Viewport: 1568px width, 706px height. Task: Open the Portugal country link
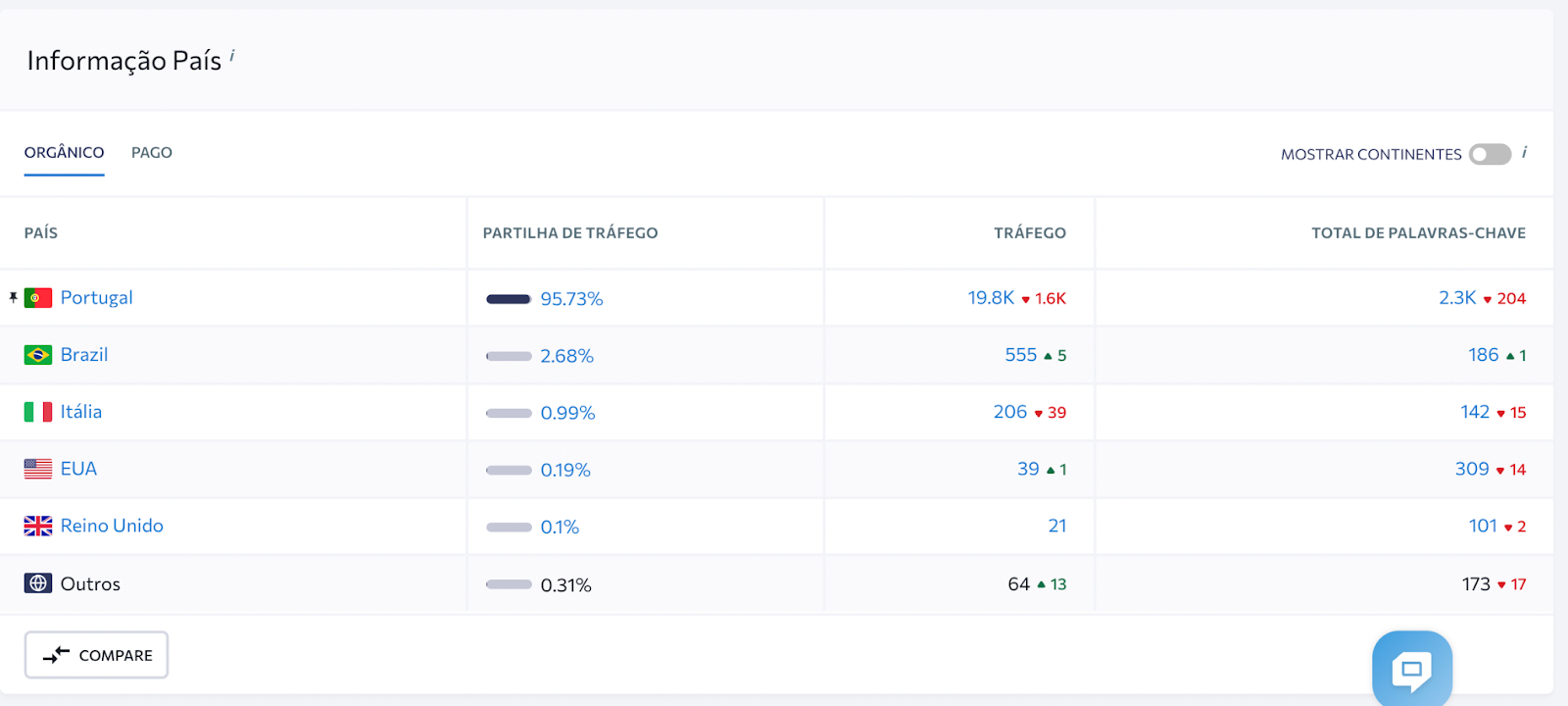point(96,297)
